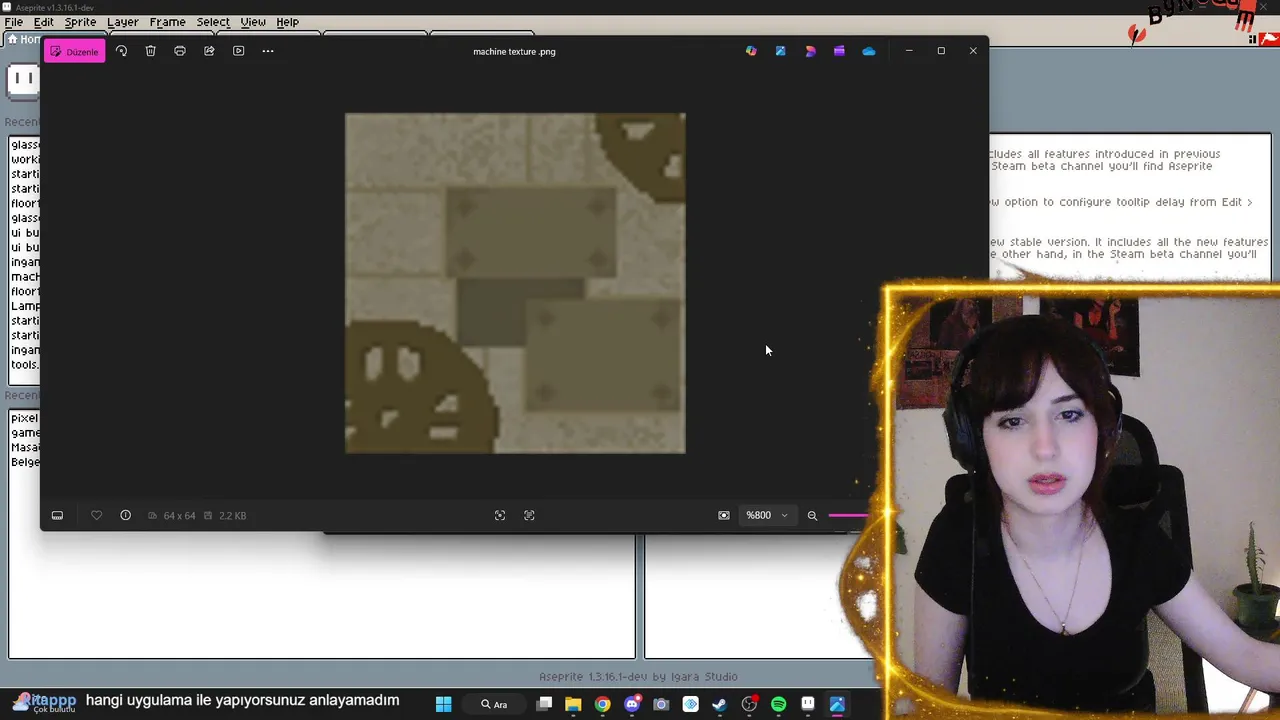Delete the image with the trash icon
Image resolution: width=1280 pixels, height=720 pixels.
[150, 51]
